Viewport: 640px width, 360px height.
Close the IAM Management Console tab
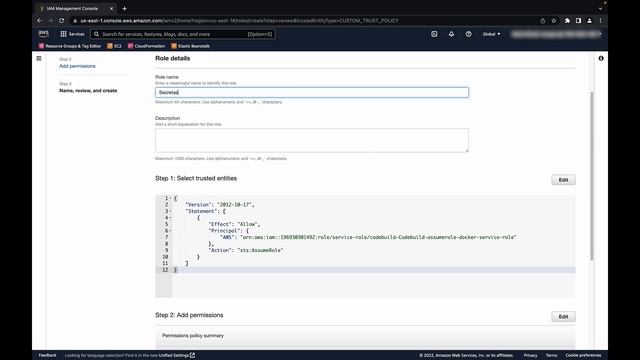coord(111,9)
